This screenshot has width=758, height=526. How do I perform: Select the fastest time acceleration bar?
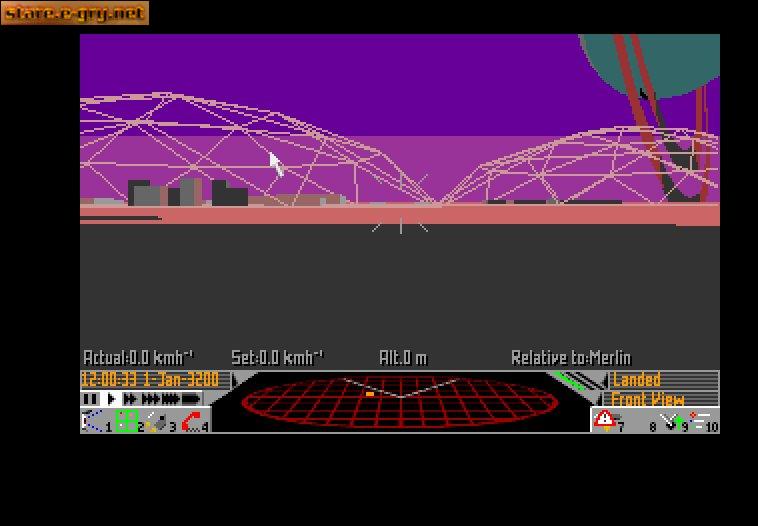pyautogui.click(x=191, y=399)
